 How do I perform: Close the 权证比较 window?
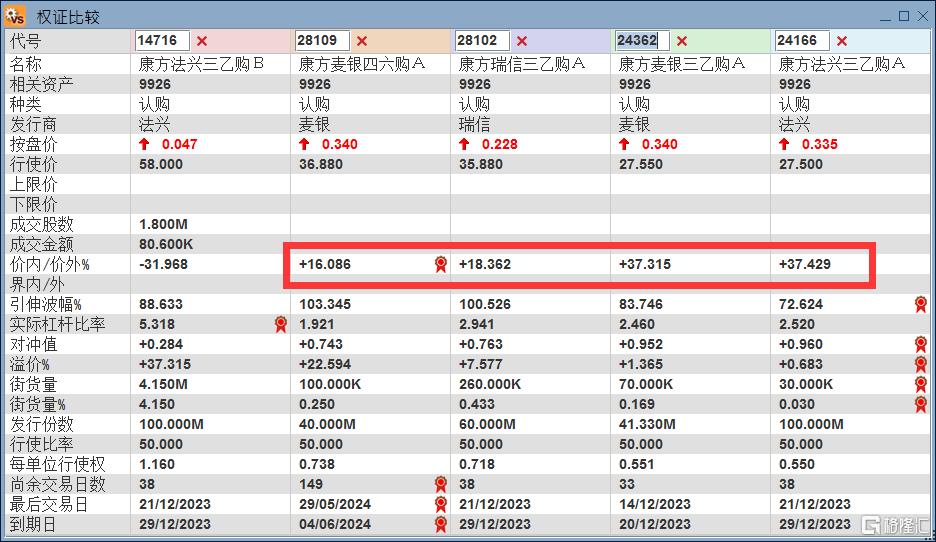click(923, 16)
